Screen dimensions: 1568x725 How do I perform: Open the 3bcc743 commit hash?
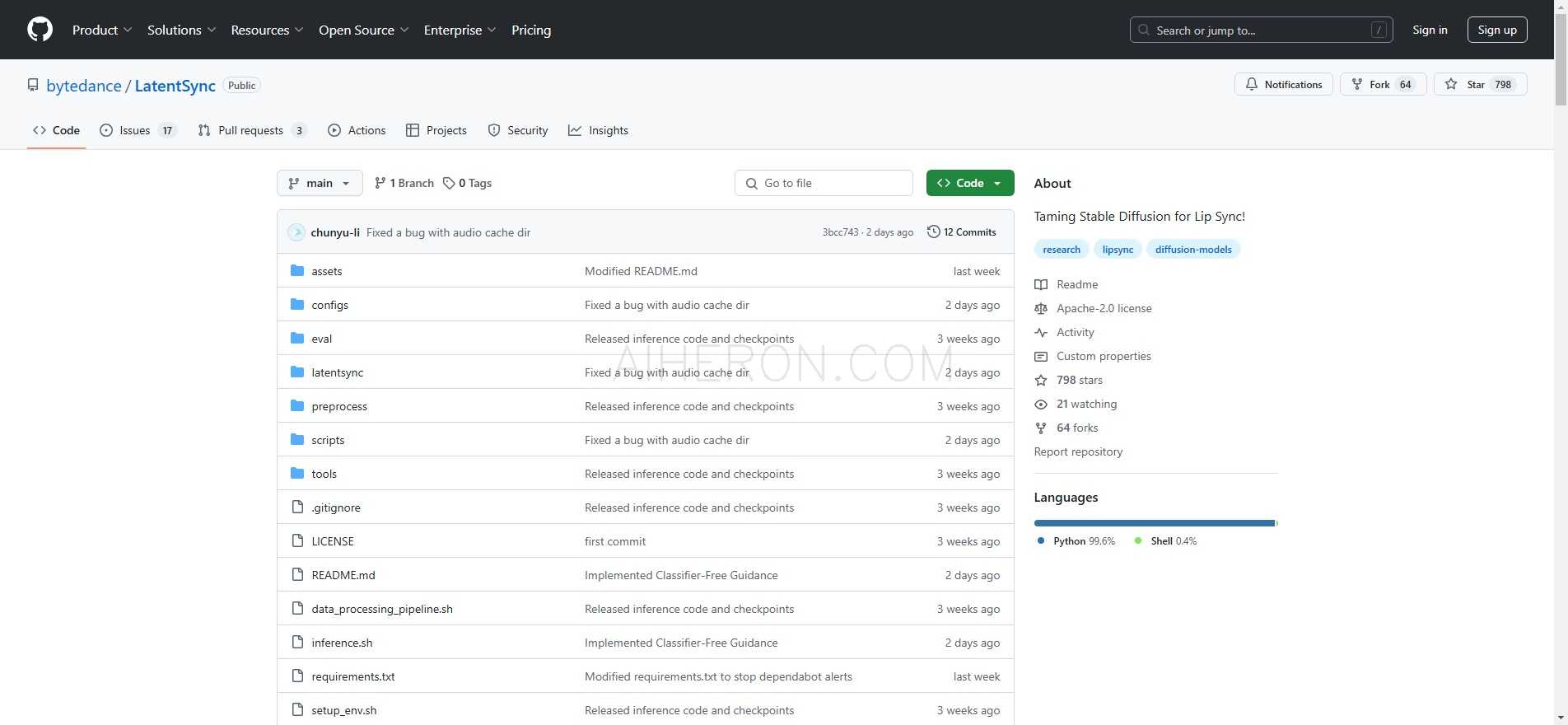[840, 232]
